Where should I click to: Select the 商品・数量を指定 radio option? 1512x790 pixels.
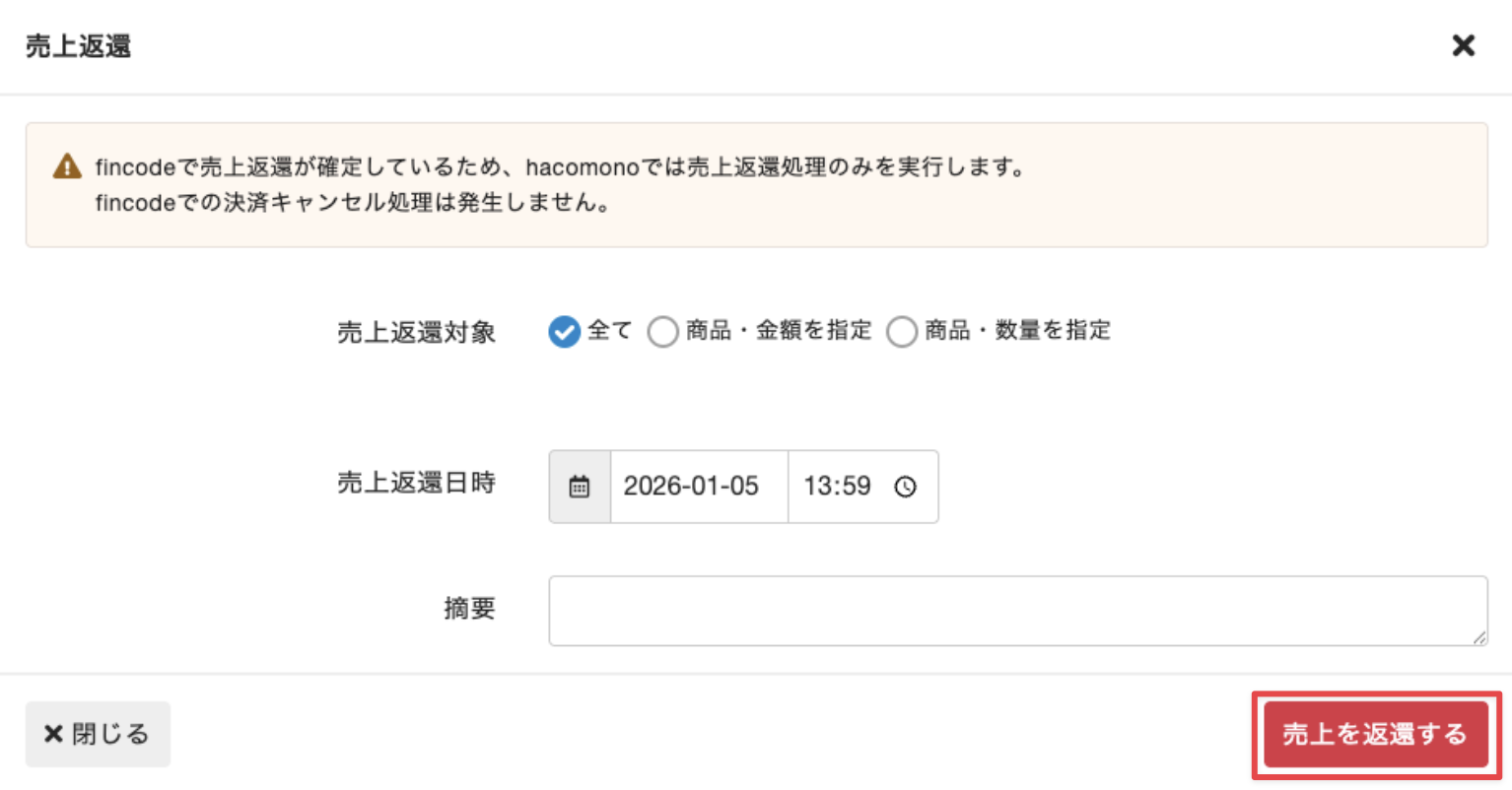[903, 332]
